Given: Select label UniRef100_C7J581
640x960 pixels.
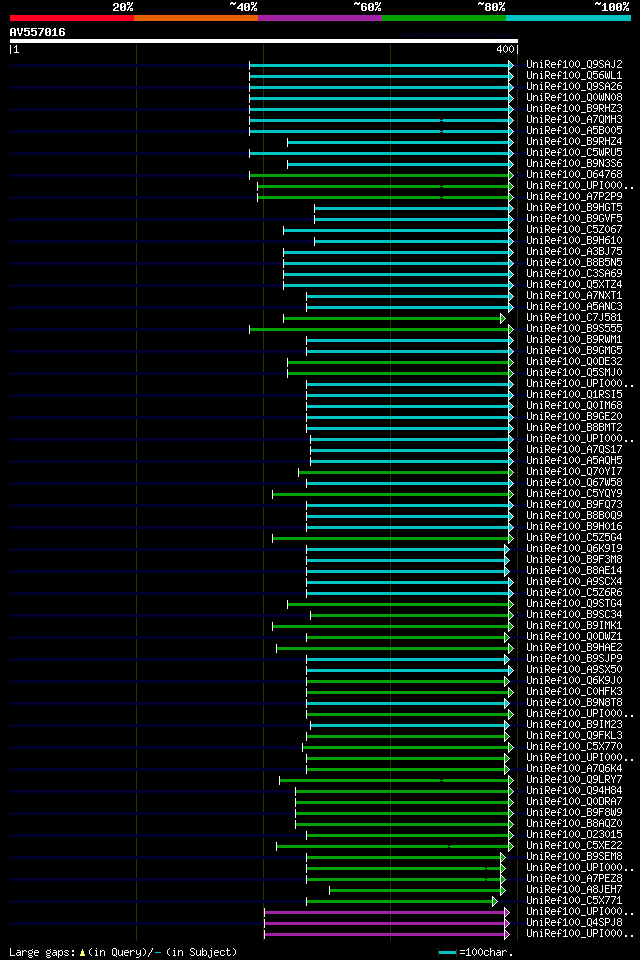Looking at the screenshot, I should (x=574, y=318).
